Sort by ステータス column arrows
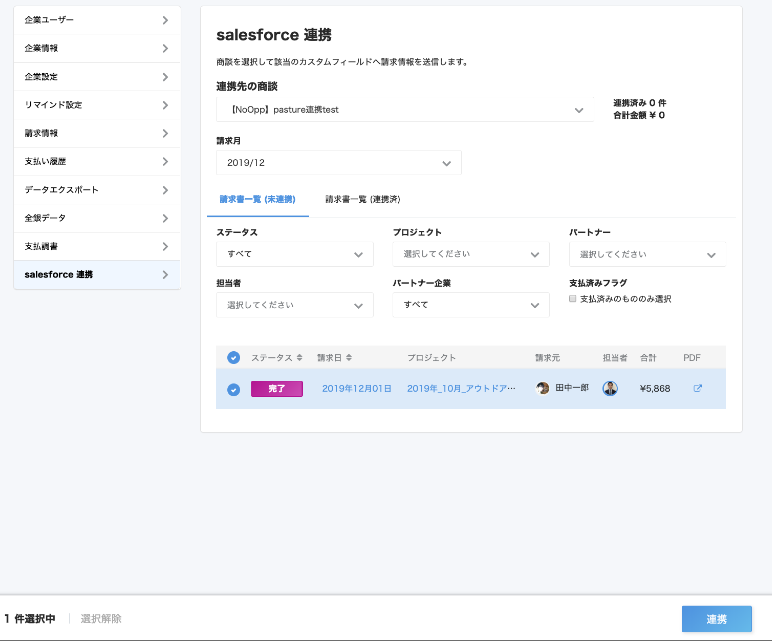This screenshot has height=641, width=772. pyautogui.click(x=299, y=358)
